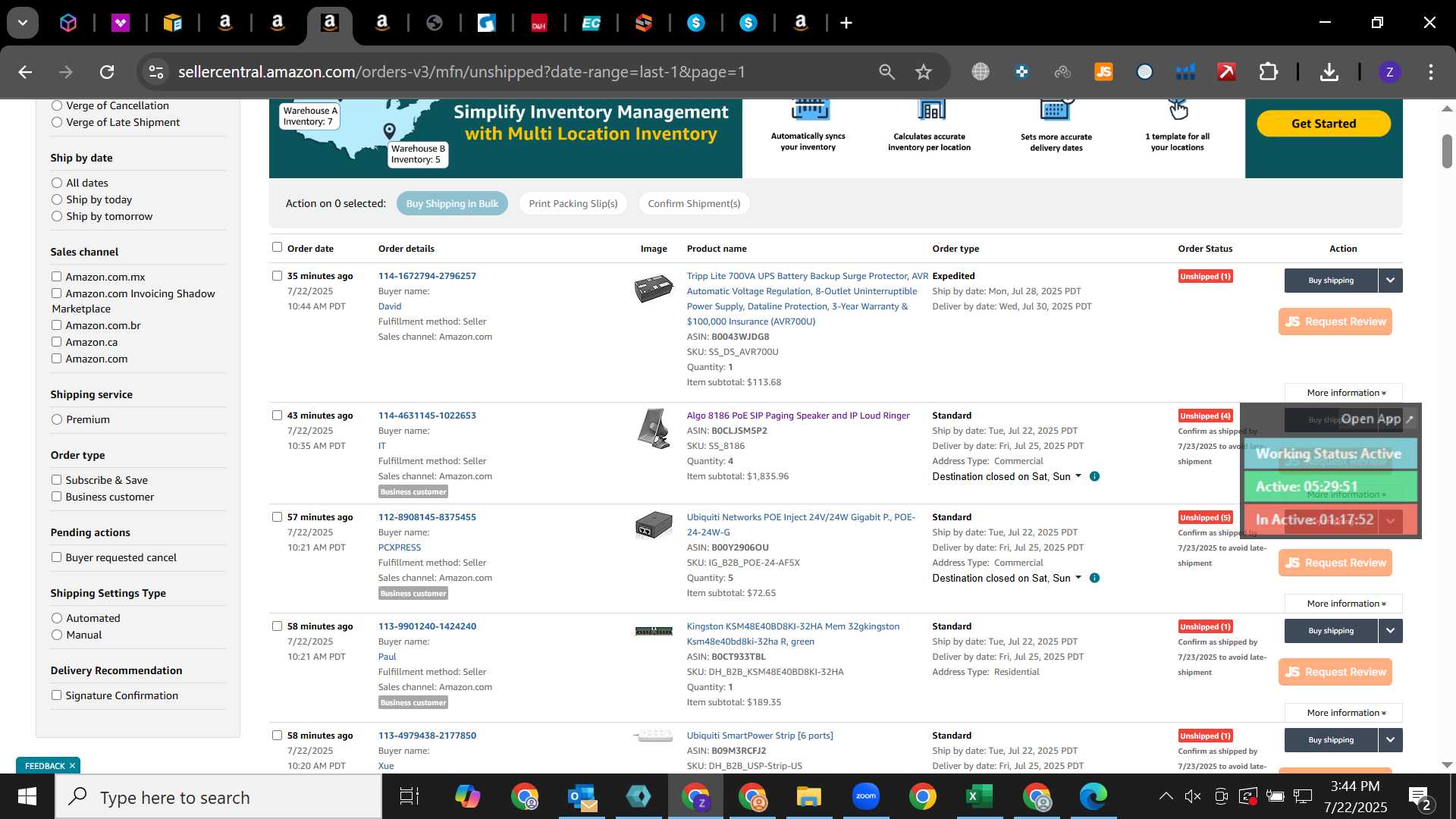Open Excel from the taskbar

pyautogui.click(x=979, y=796)
